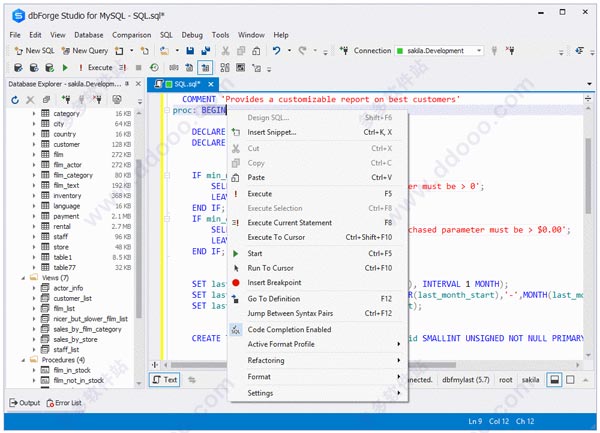Select film_in_stock procedure
The width and height of the screenshot is (600, 433).
pos(72,370)
